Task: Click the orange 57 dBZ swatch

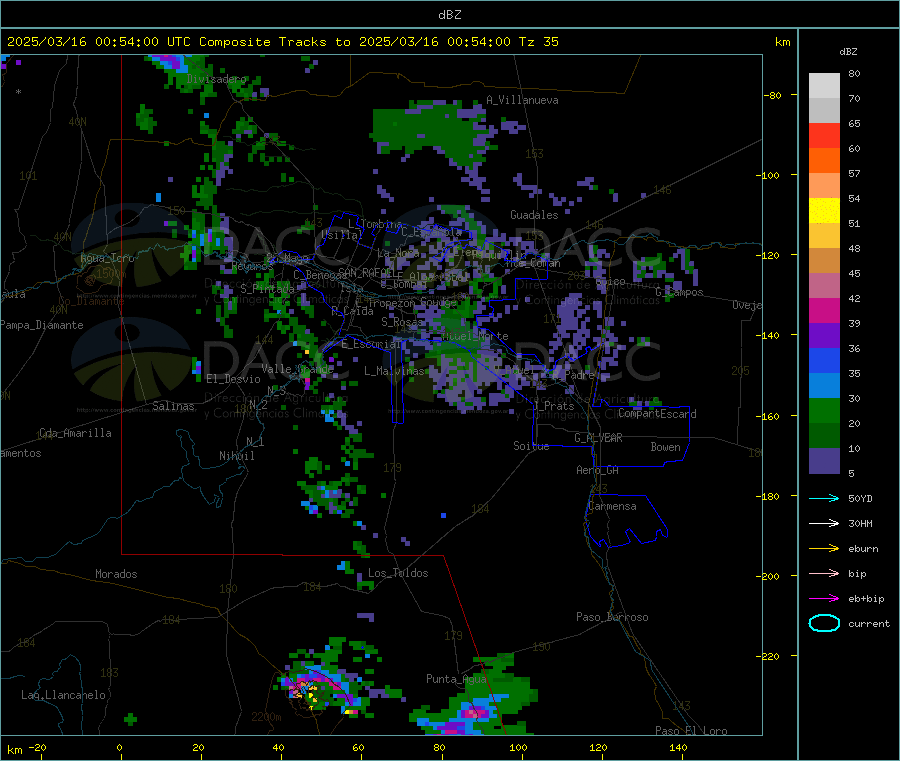Action: [x=824, y=160]
